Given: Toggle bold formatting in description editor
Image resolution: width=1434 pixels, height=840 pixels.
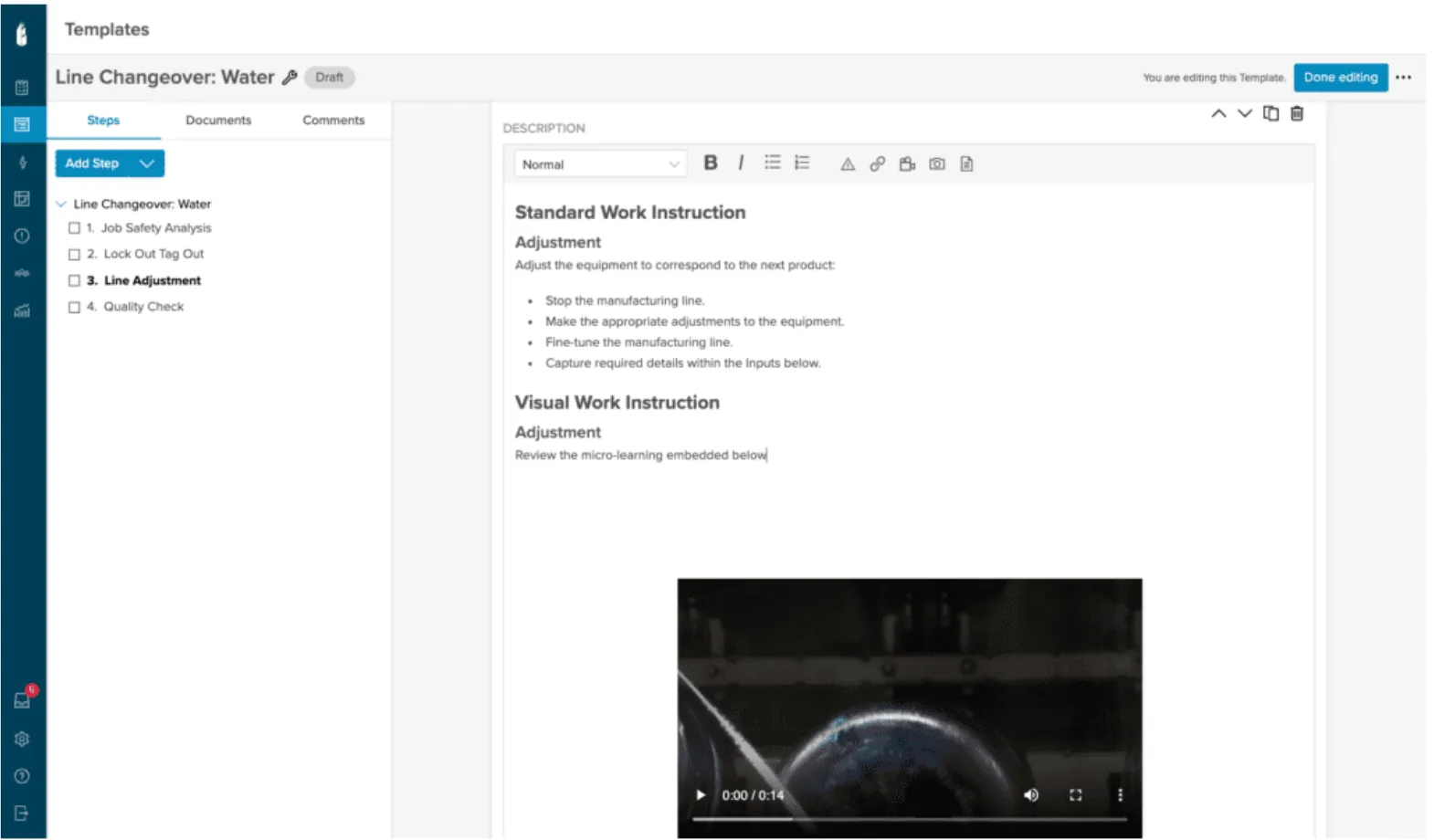Looking at the screenshot, I should pyautogui.click(x=711, y=163).
